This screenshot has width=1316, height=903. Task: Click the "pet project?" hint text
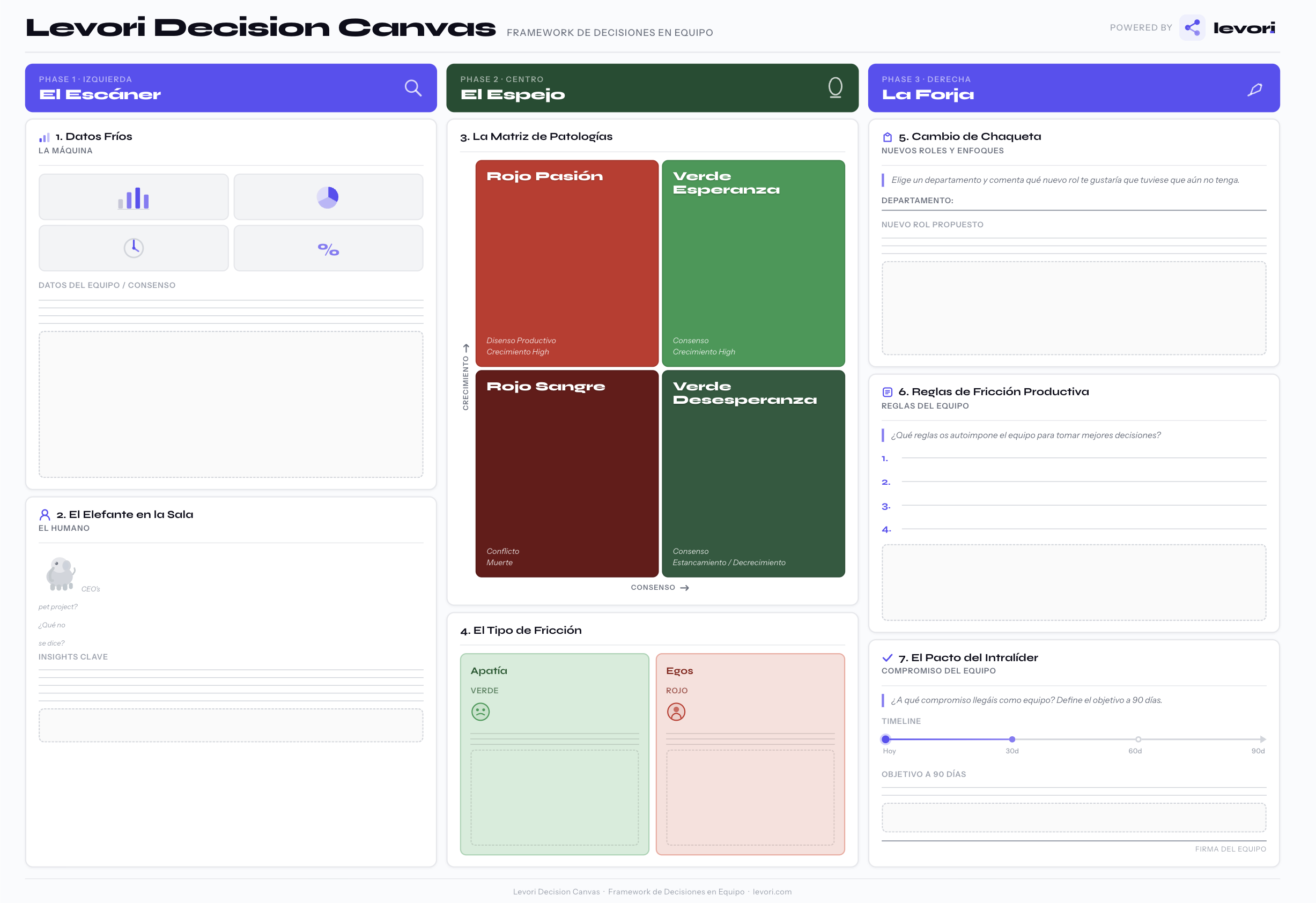[x=58, y=607]
